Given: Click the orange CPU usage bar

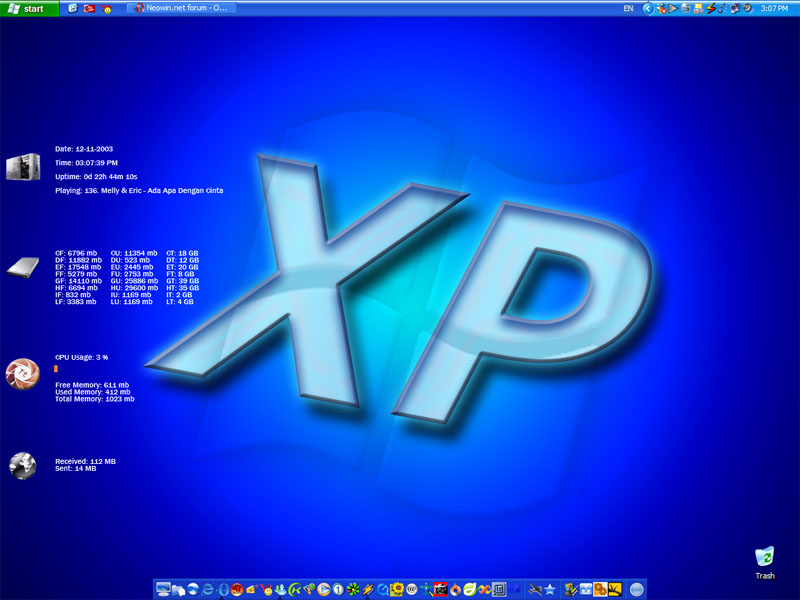Looking at the screenshot, I should pos(56,369).
